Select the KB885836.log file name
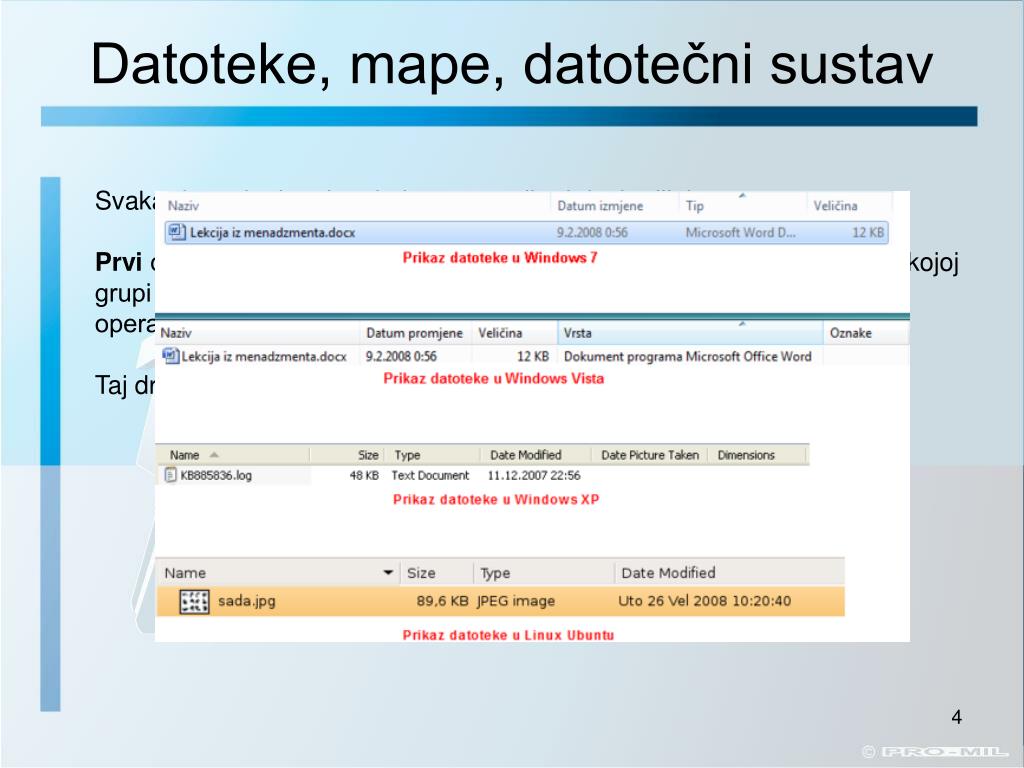Image resolution: width=1024 pixels, height=768 pixels. [216, 475]
